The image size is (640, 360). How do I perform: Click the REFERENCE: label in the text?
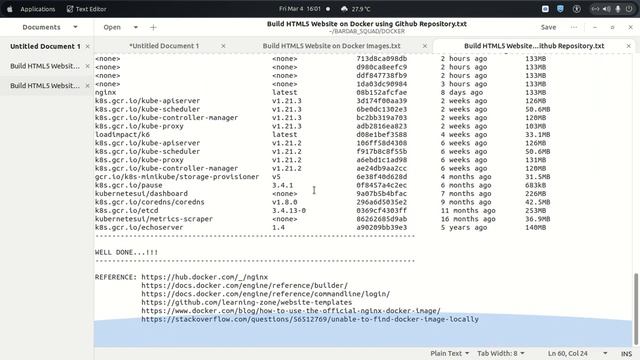point(116,277)
